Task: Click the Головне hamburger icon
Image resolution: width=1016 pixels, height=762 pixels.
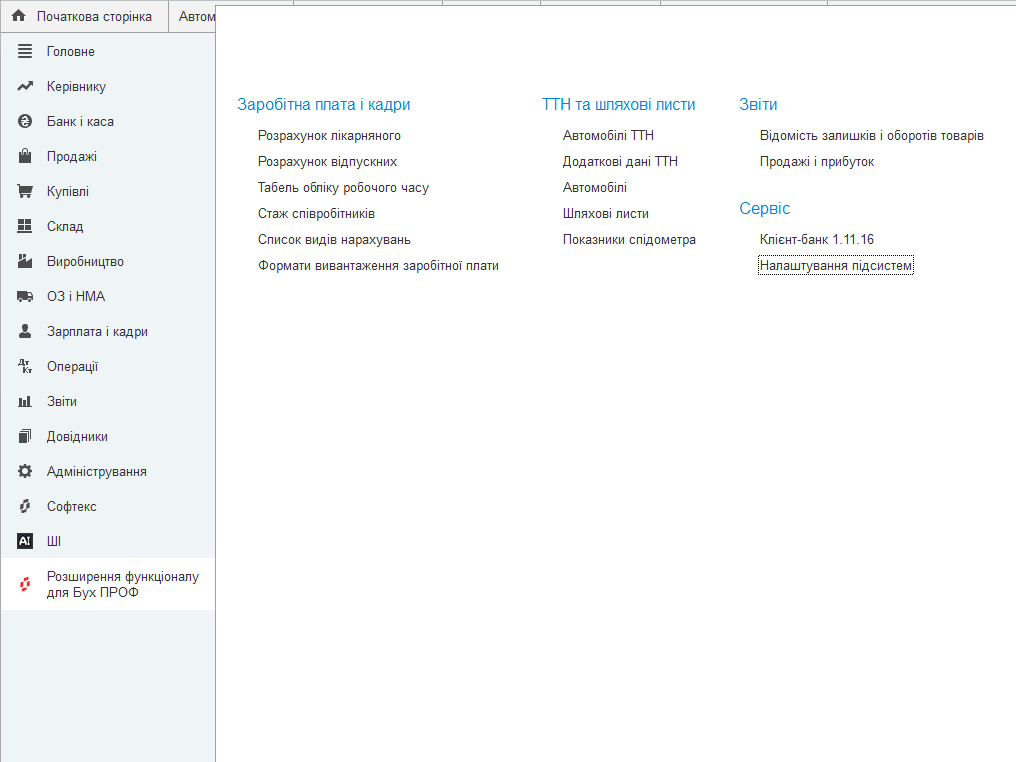Action: click(25, 51)
